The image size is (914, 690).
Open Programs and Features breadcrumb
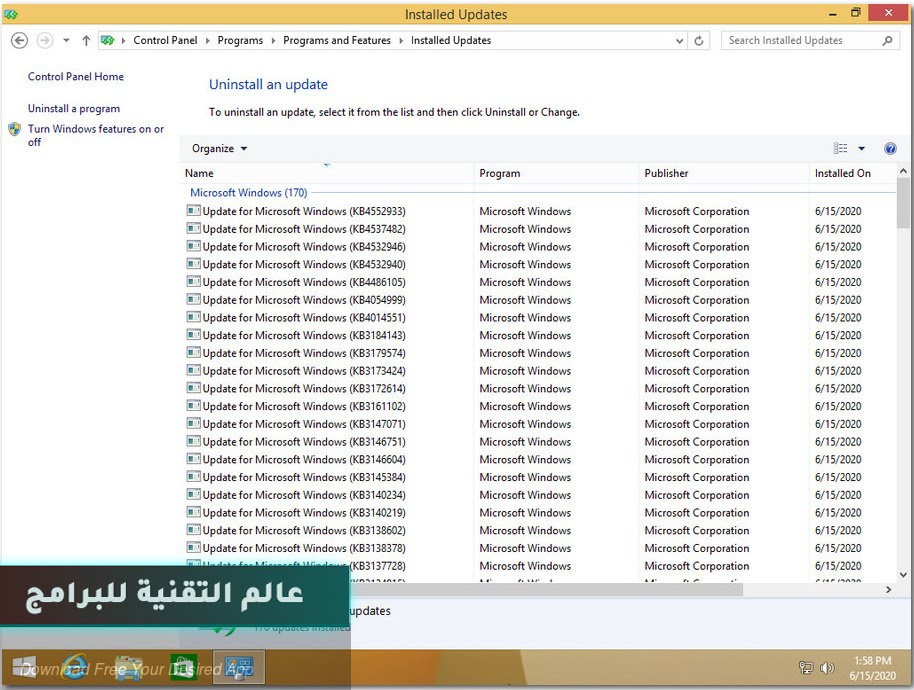(337, 40)
